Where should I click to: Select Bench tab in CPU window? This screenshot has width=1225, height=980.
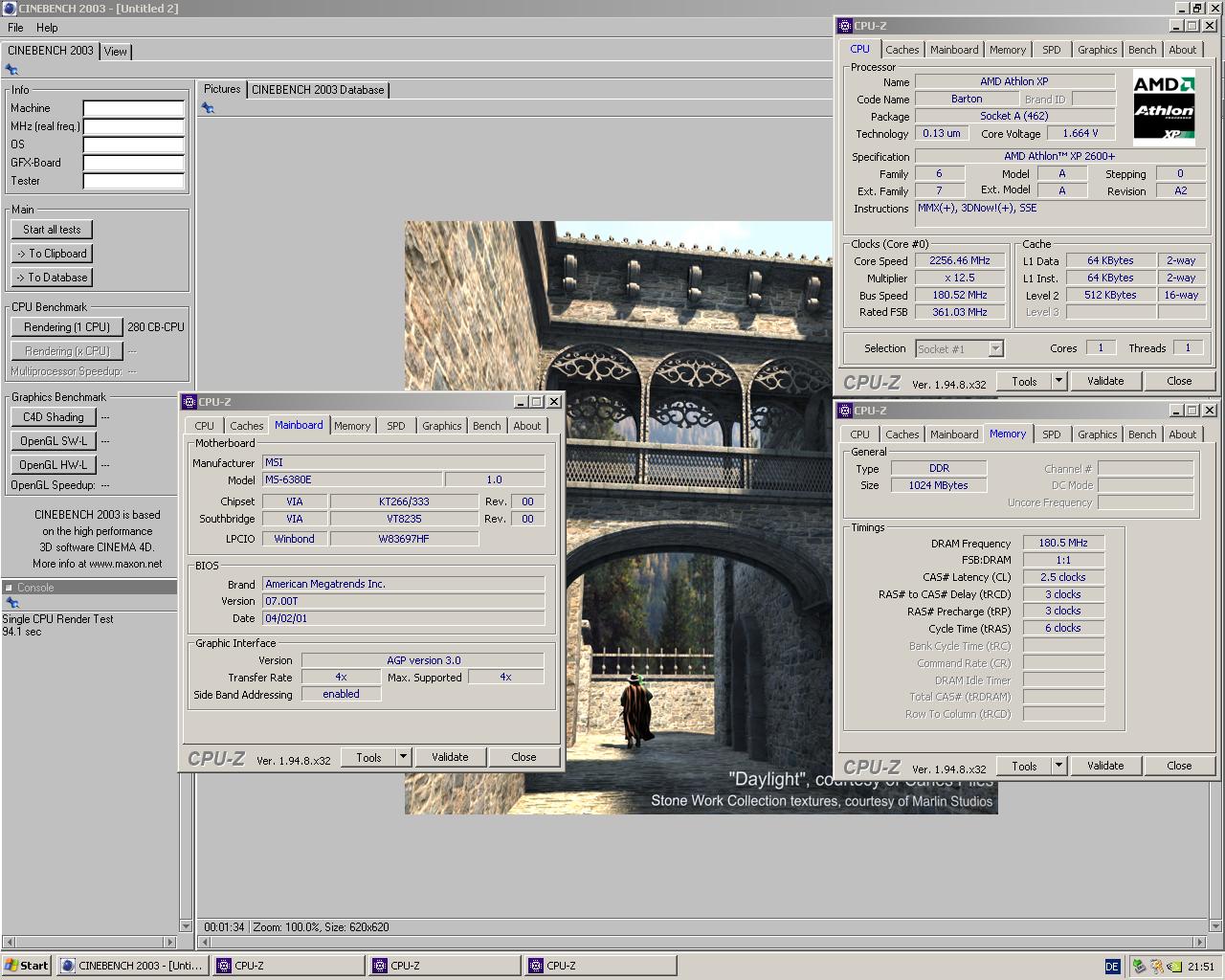1142,50
